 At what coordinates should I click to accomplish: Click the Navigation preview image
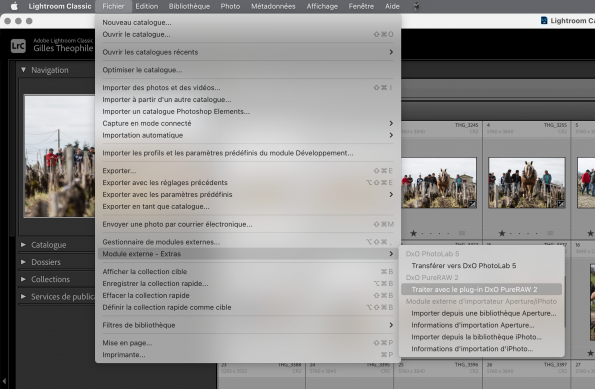(x=60, y=156)
